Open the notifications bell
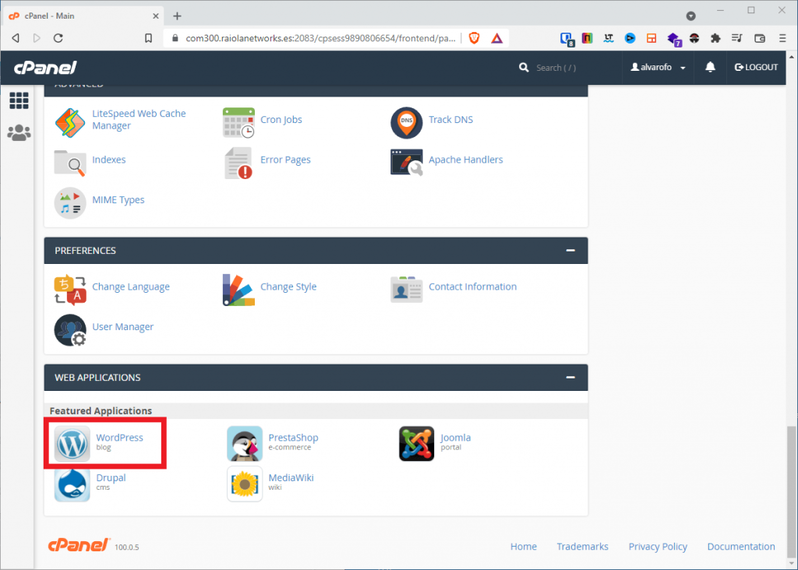The image size is (798, 570). click(710, 67)
